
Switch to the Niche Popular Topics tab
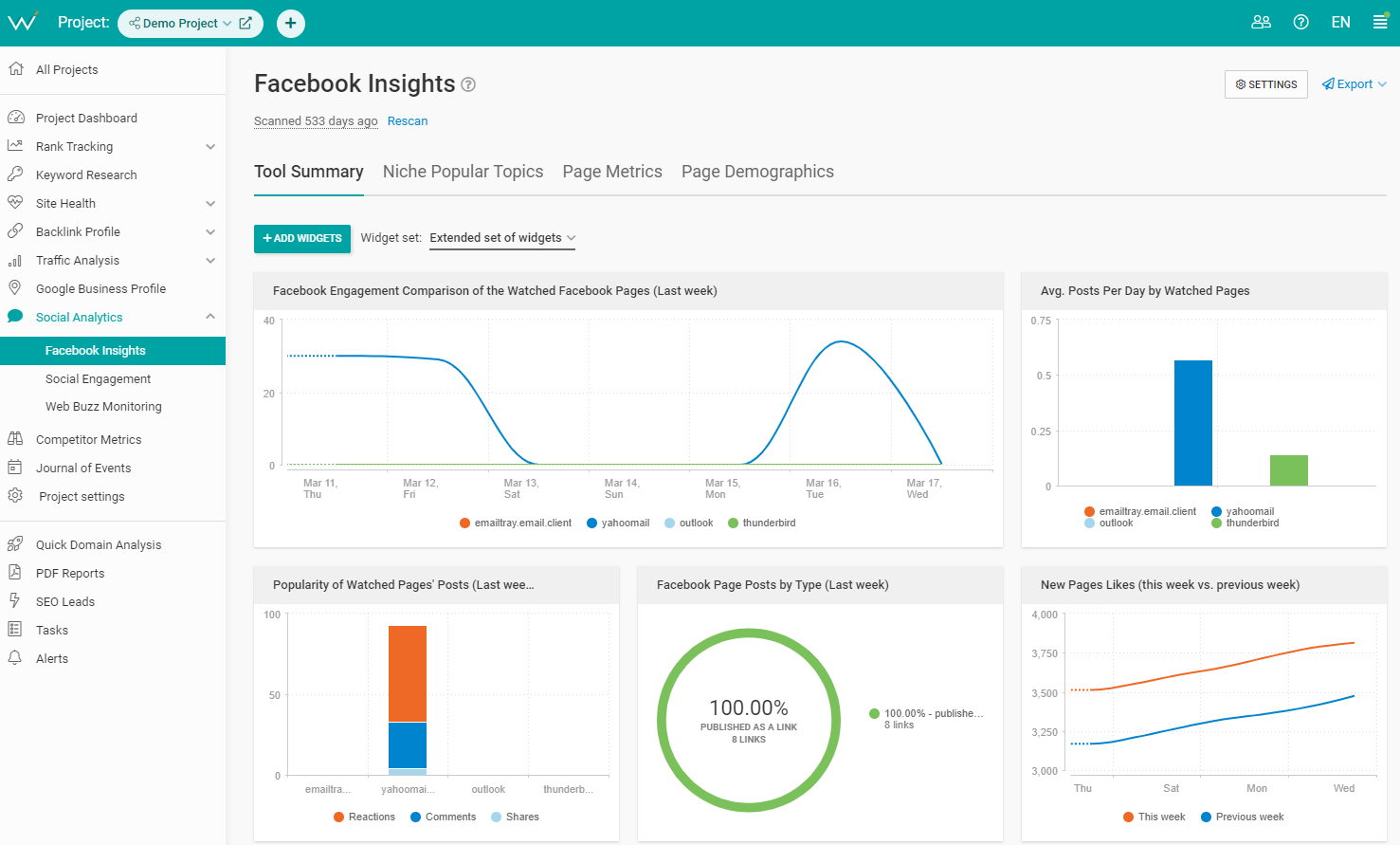point(463,172)
